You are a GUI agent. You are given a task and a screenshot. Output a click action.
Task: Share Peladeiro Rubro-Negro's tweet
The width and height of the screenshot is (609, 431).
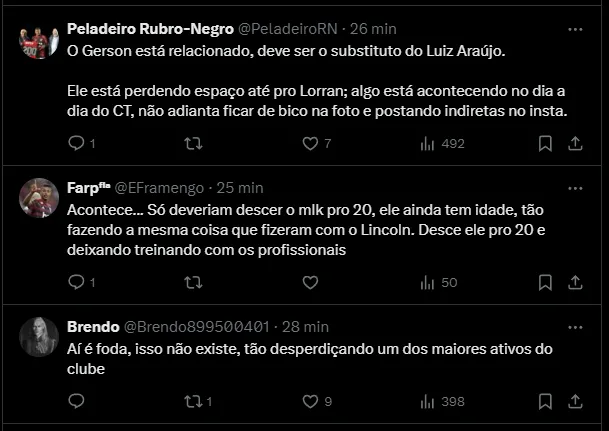click(x=575, y=144)
